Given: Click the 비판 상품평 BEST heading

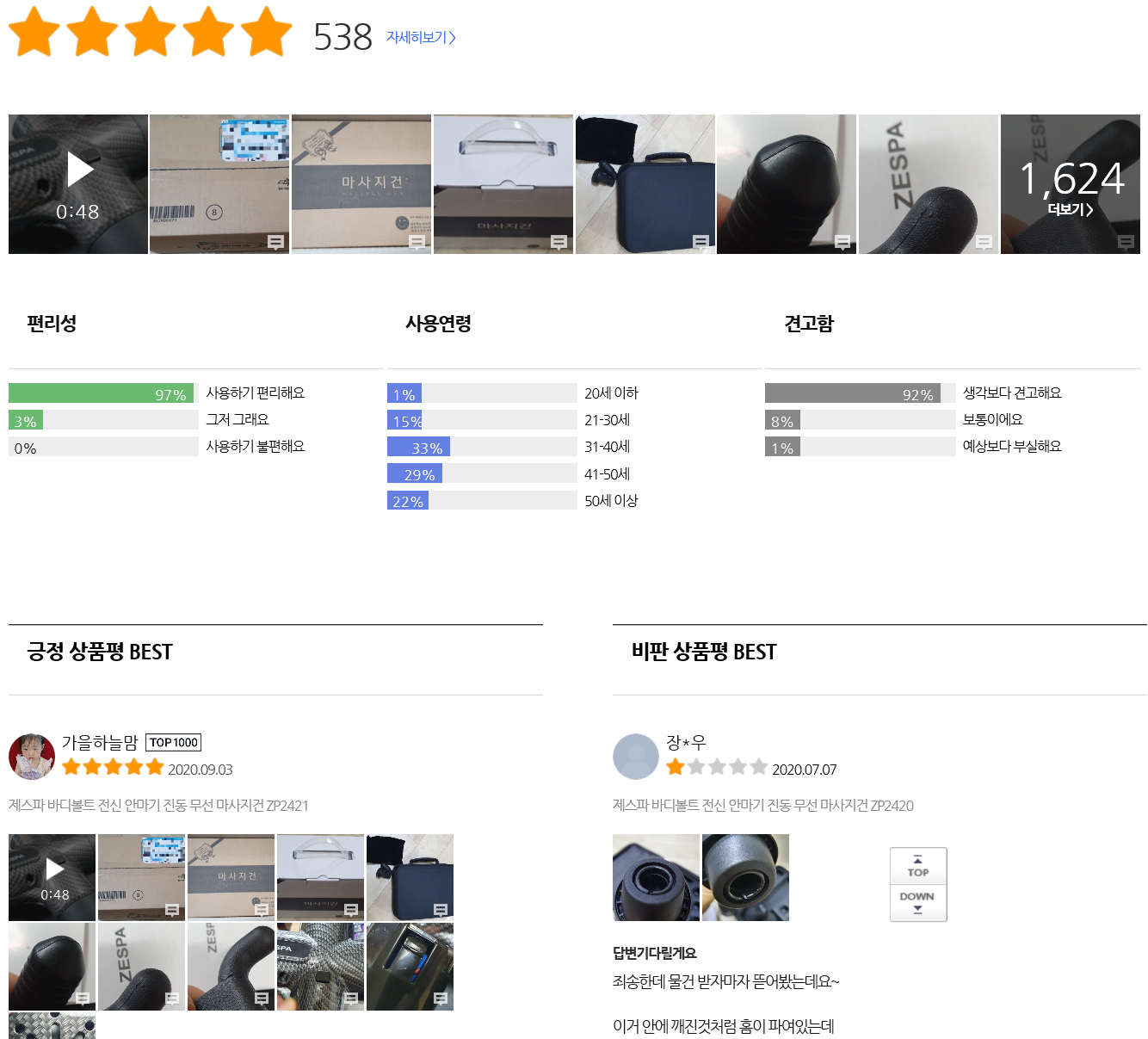Looking at the screenshot, I should coord(704,652).
